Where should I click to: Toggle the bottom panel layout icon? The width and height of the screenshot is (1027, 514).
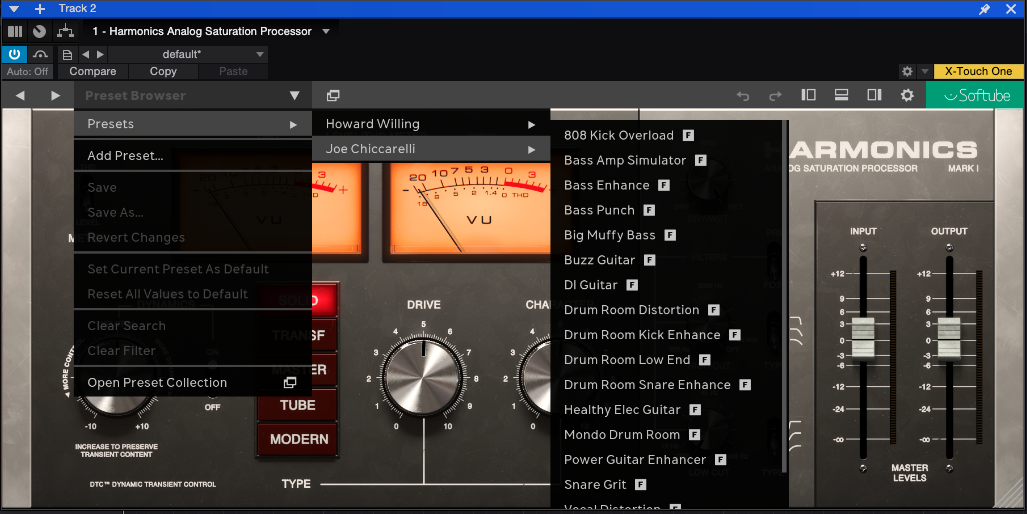coord(842,95)
